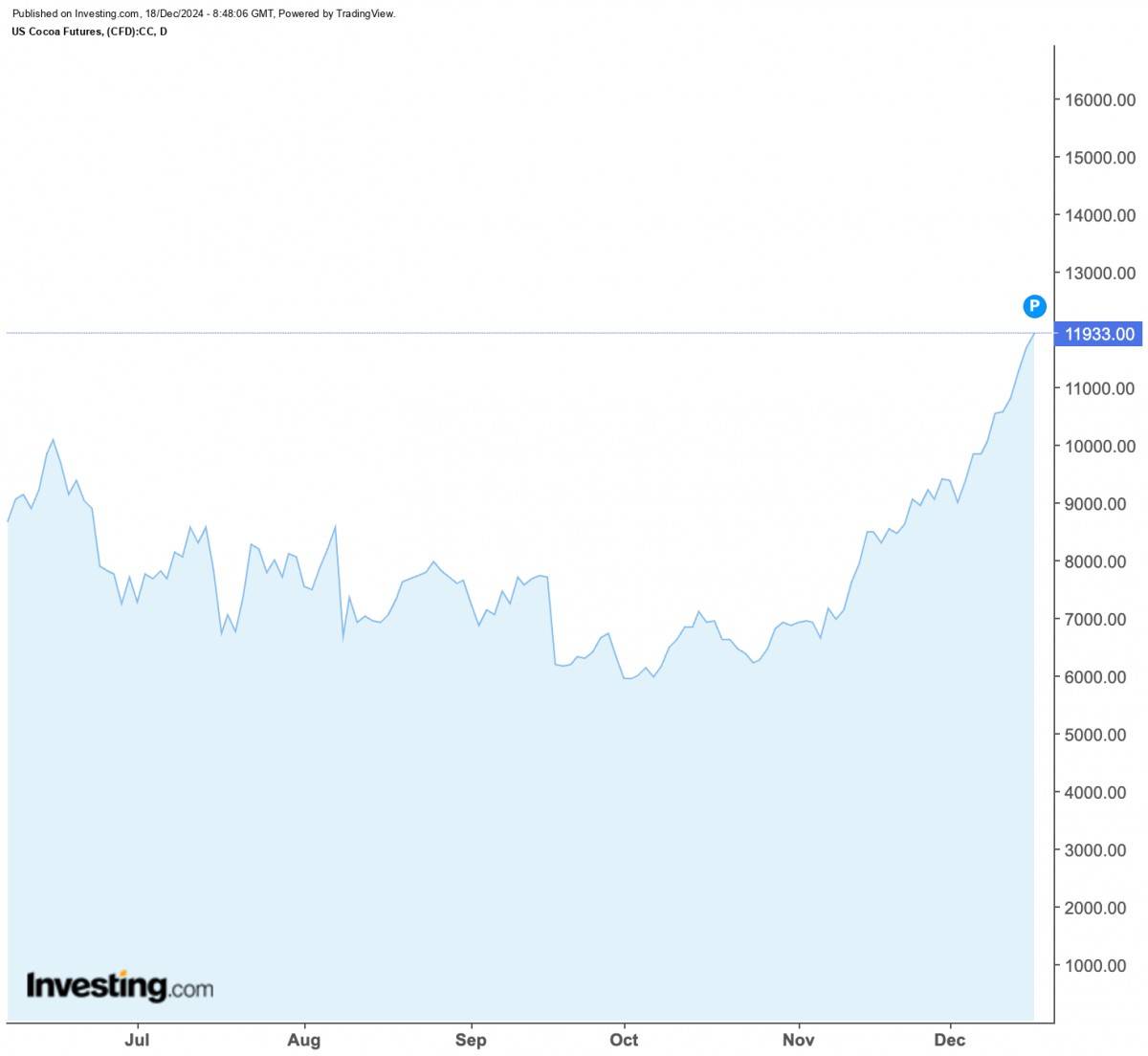Click the Investing.com logo watermark
The image size is (1148, 1056).
tap(120, 985)
